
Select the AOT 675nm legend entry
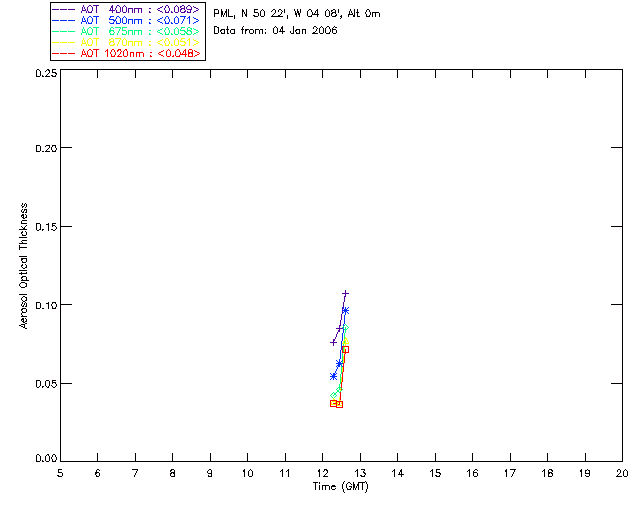[x=126, y=31]
